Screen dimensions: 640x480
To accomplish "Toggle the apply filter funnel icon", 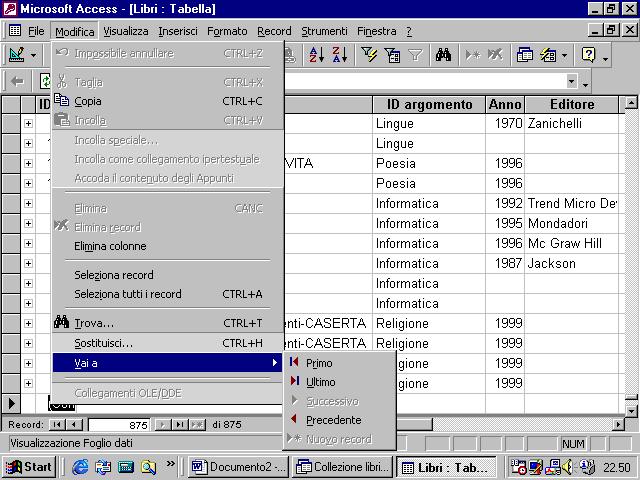I will (x=415, y=55).
